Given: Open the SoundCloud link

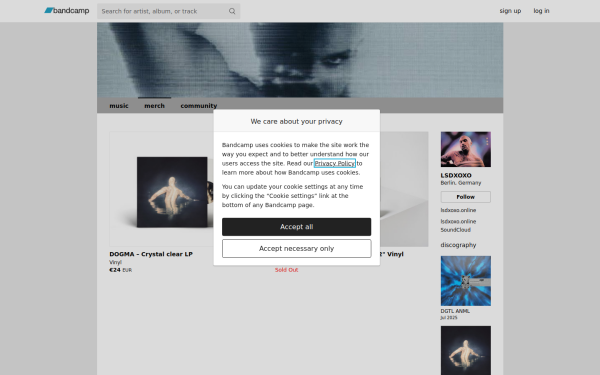Looking at the screenshot, I should 455,230.
